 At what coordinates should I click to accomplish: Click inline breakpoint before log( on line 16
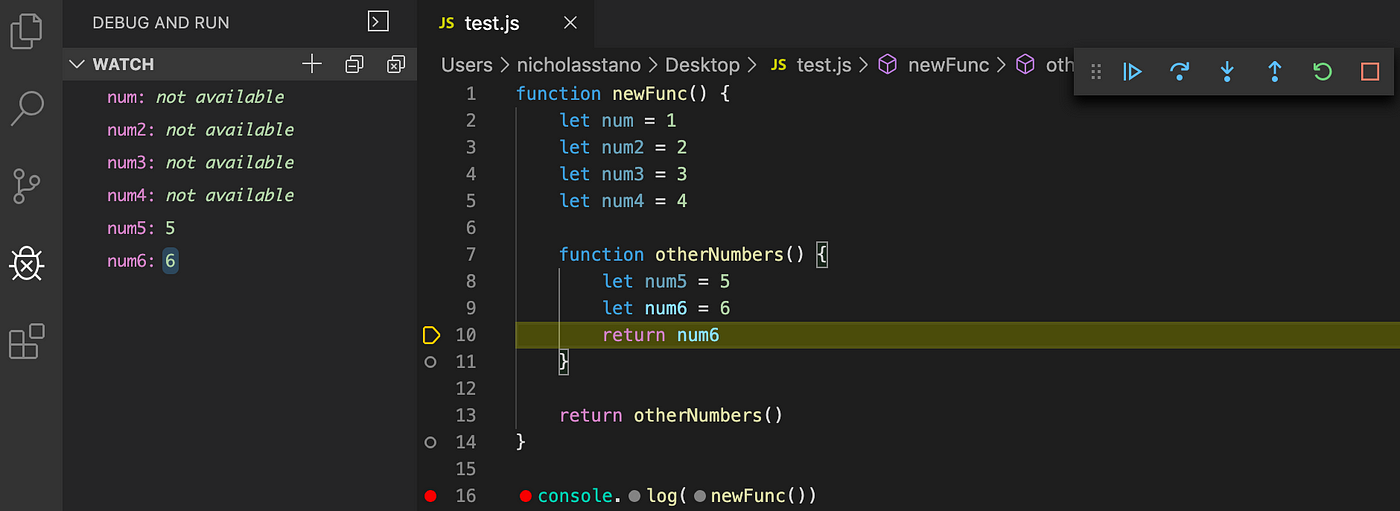click(x=635, y=496)
